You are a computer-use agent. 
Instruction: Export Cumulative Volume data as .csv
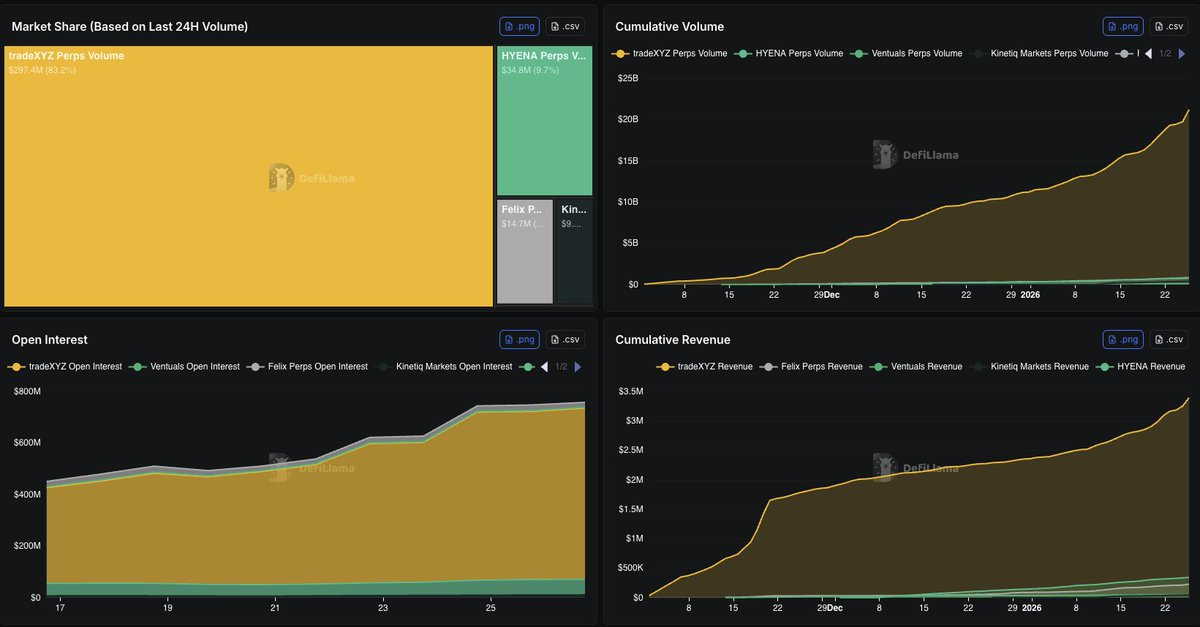(x=1169, y=27)
